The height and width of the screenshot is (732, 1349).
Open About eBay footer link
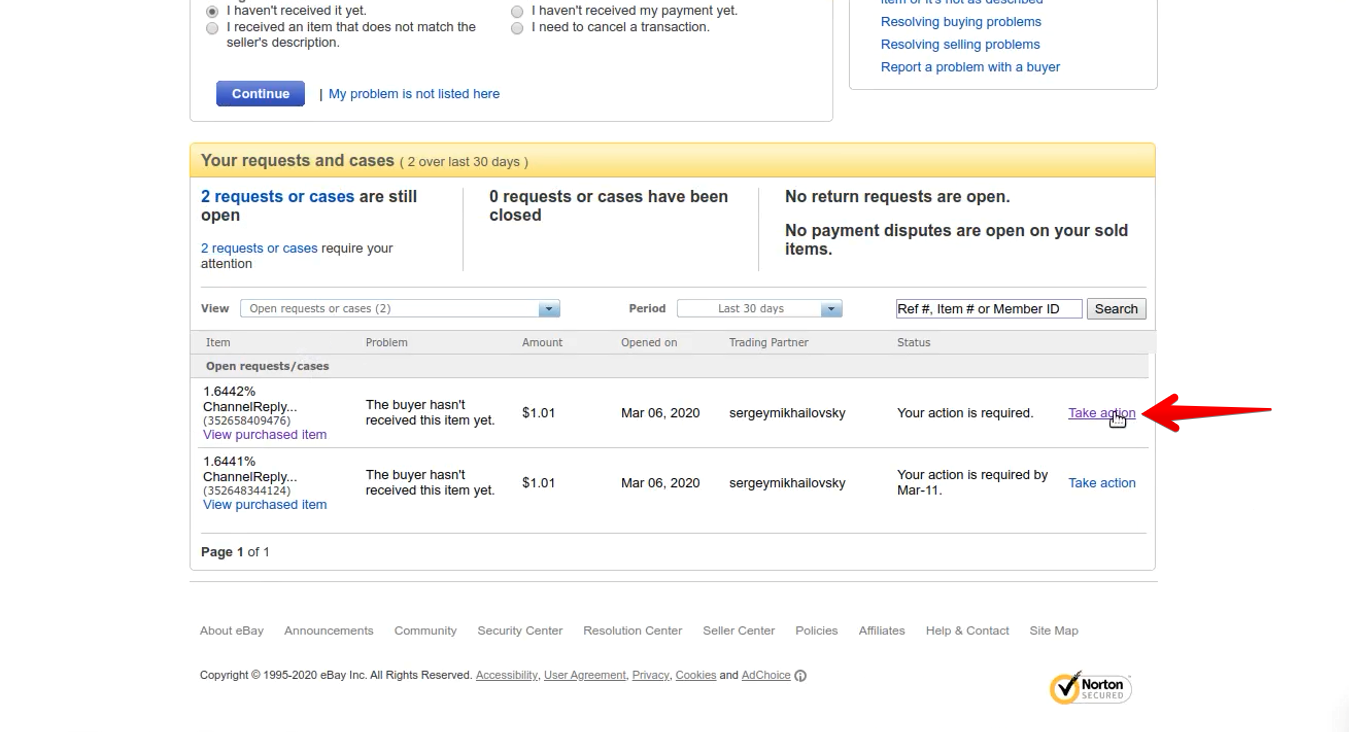click(232, 631)
